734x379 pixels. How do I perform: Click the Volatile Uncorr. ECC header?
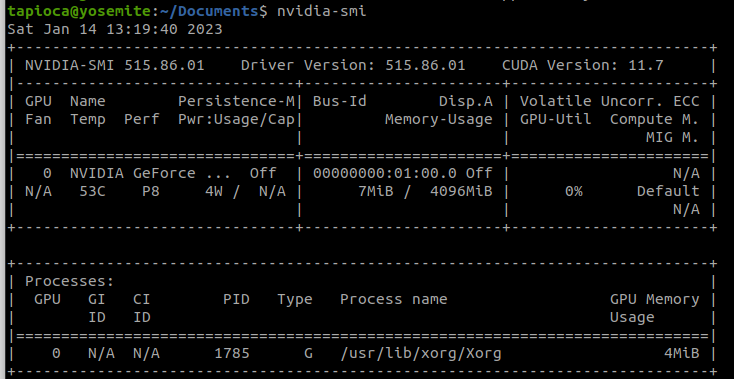(x=610, y=101)
